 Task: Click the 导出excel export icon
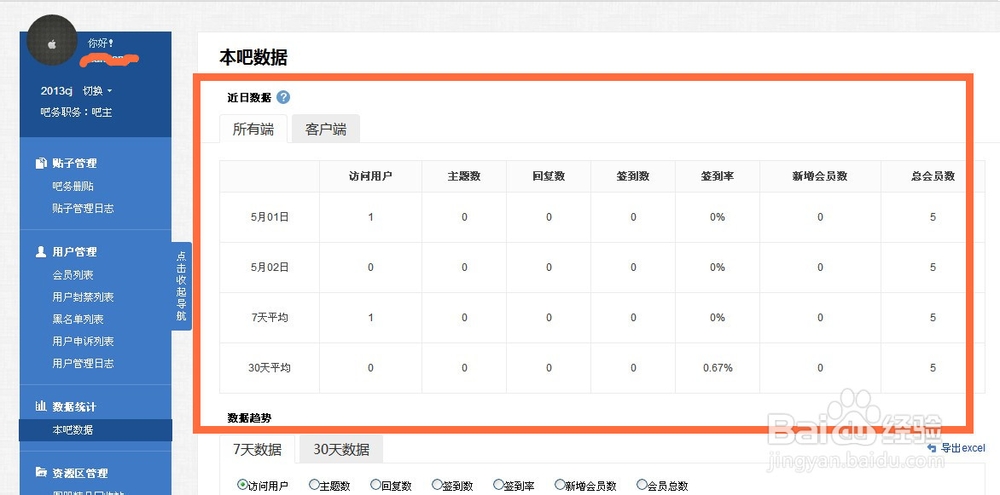point(933,448)
